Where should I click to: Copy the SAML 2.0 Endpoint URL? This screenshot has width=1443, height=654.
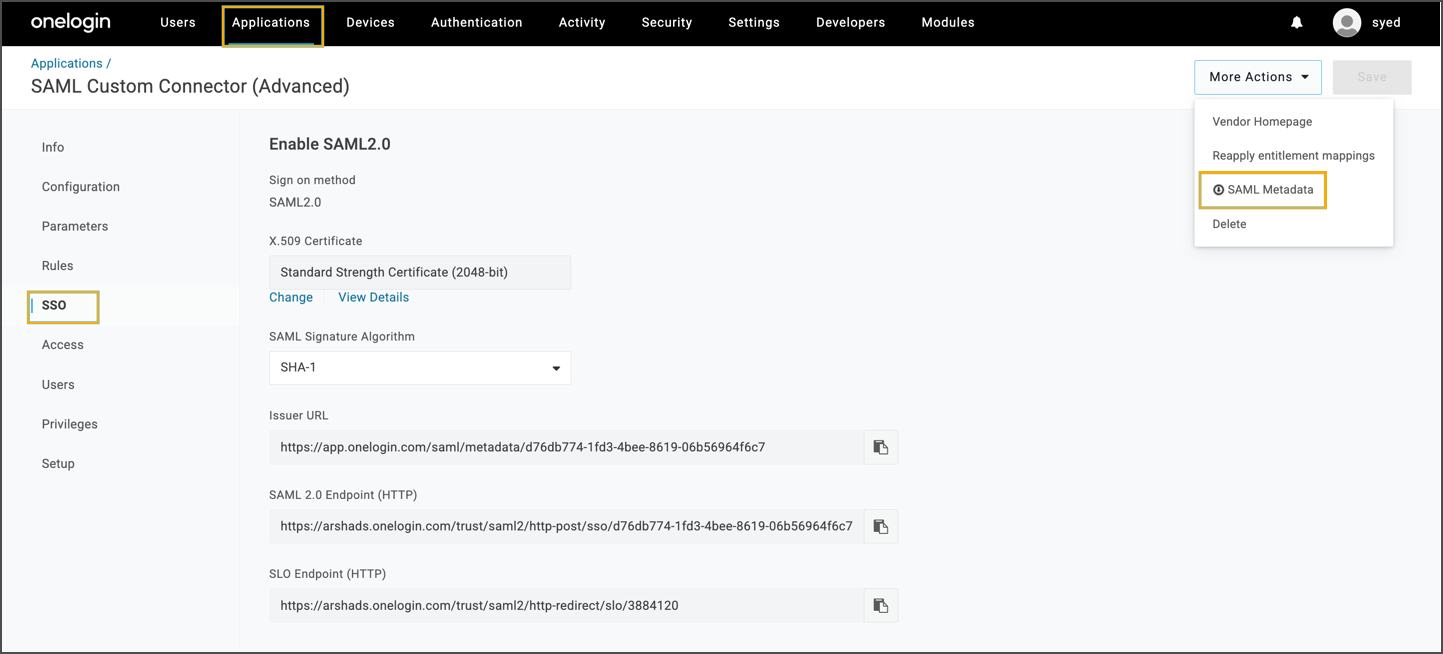(x=880, y=526)
